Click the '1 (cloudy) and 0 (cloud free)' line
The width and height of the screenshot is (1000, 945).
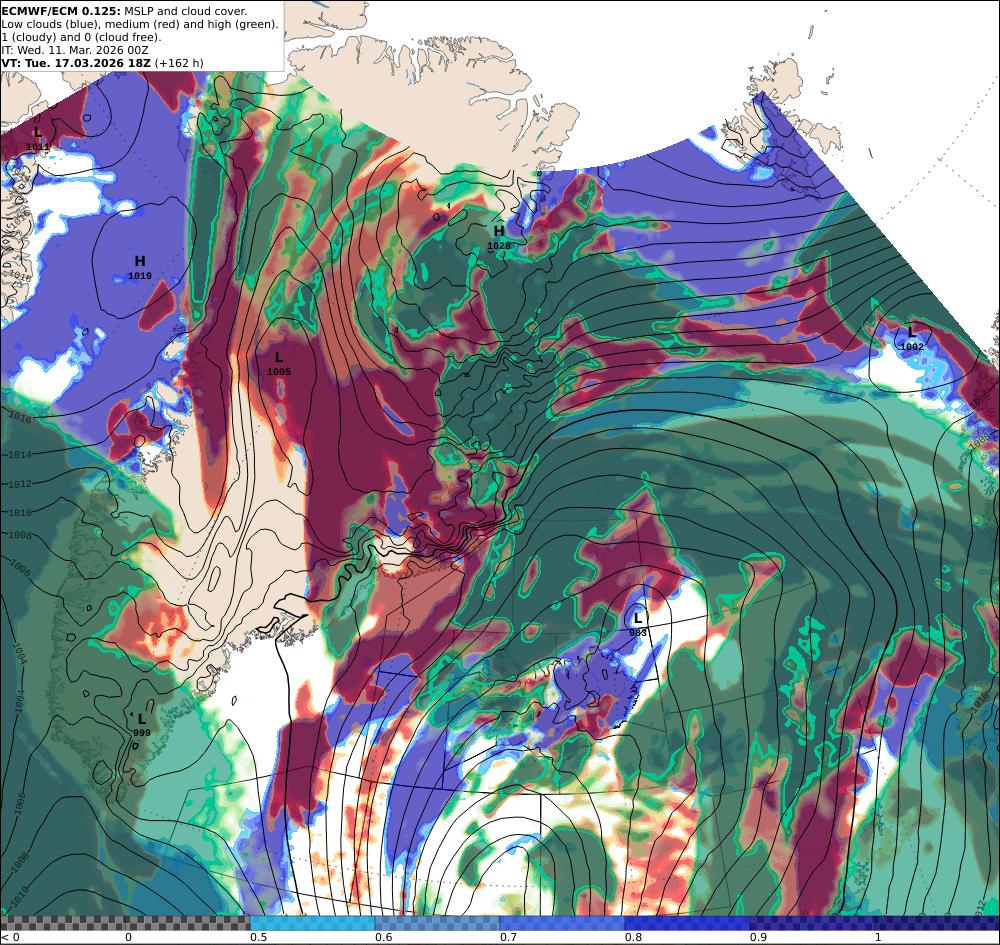click(82, 37)
